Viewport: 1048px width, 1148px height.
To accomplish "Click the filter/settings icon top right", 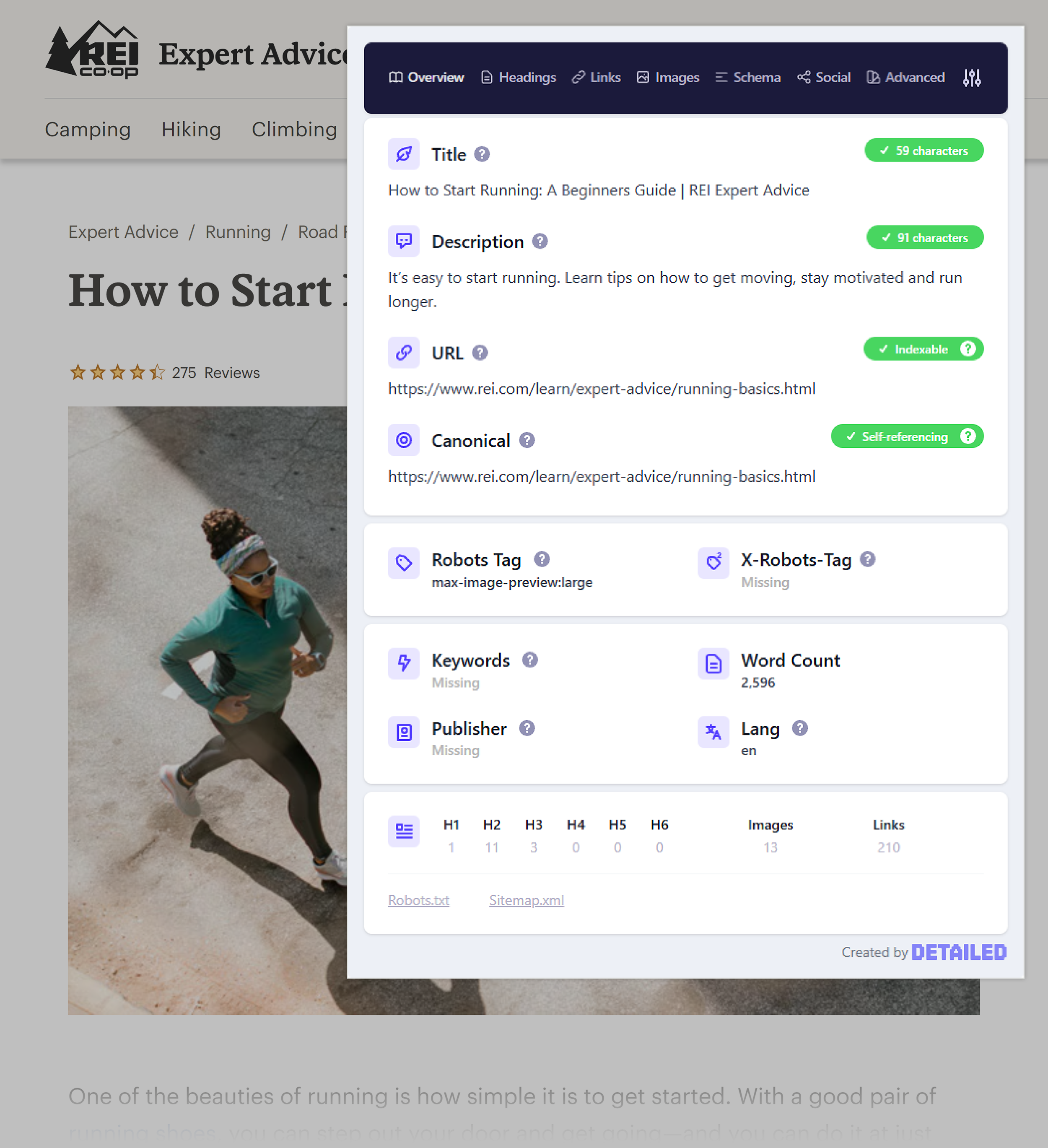I will point(972,77).
